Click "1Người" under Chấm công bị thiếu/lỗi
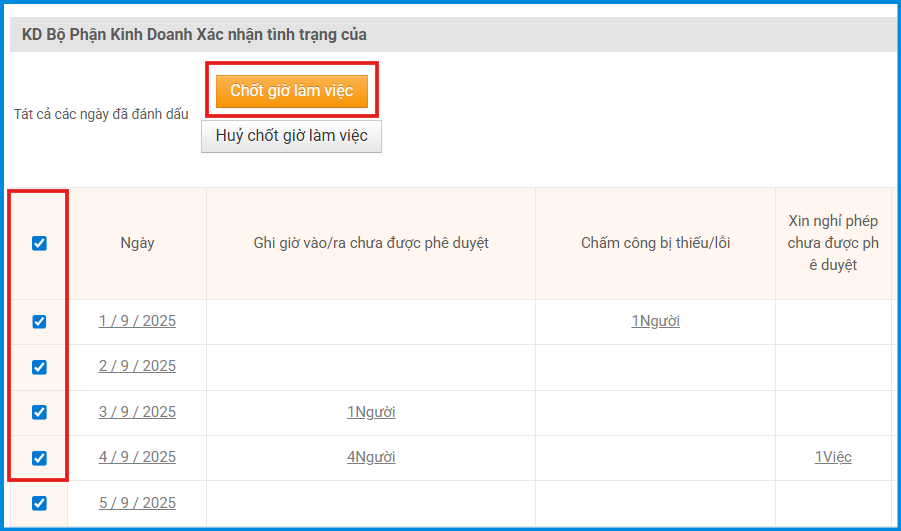Image resolution: width=901 pixels, height=531 pixels. 655,321
